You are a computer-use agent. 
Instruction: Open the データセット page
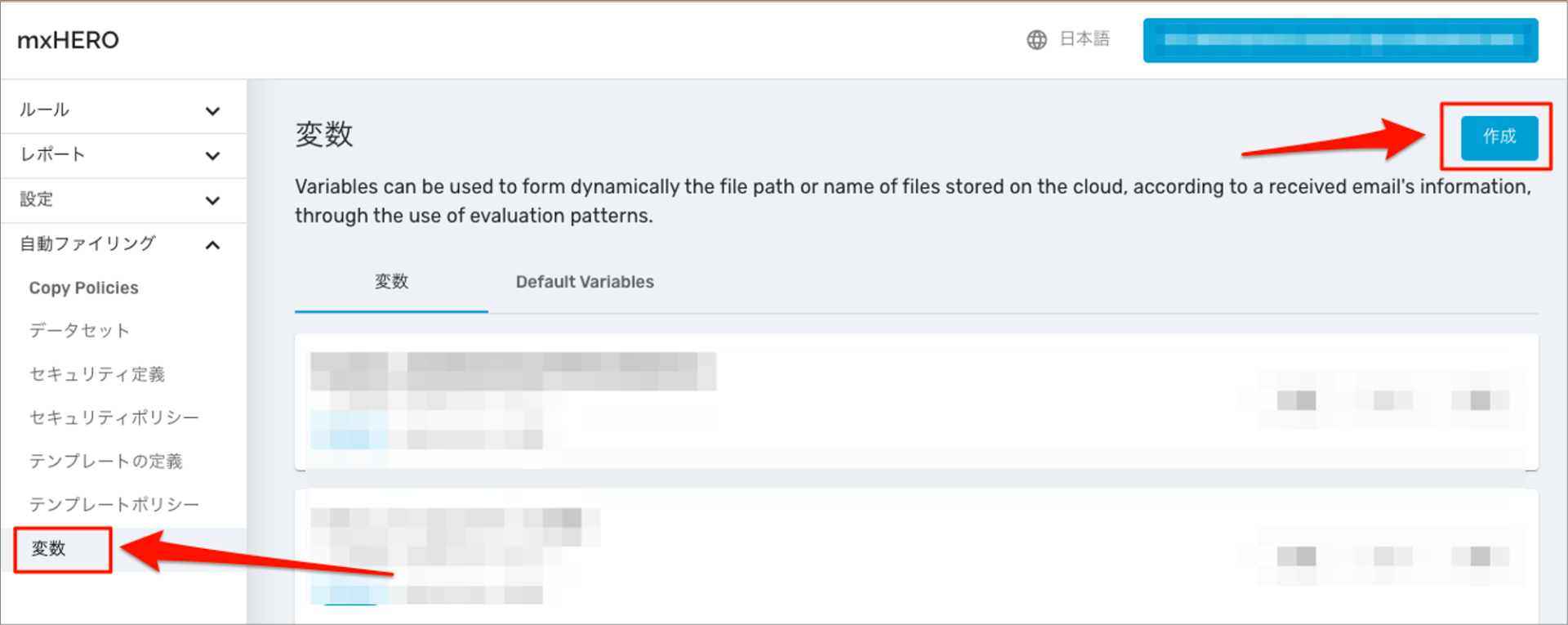(79, 331)
